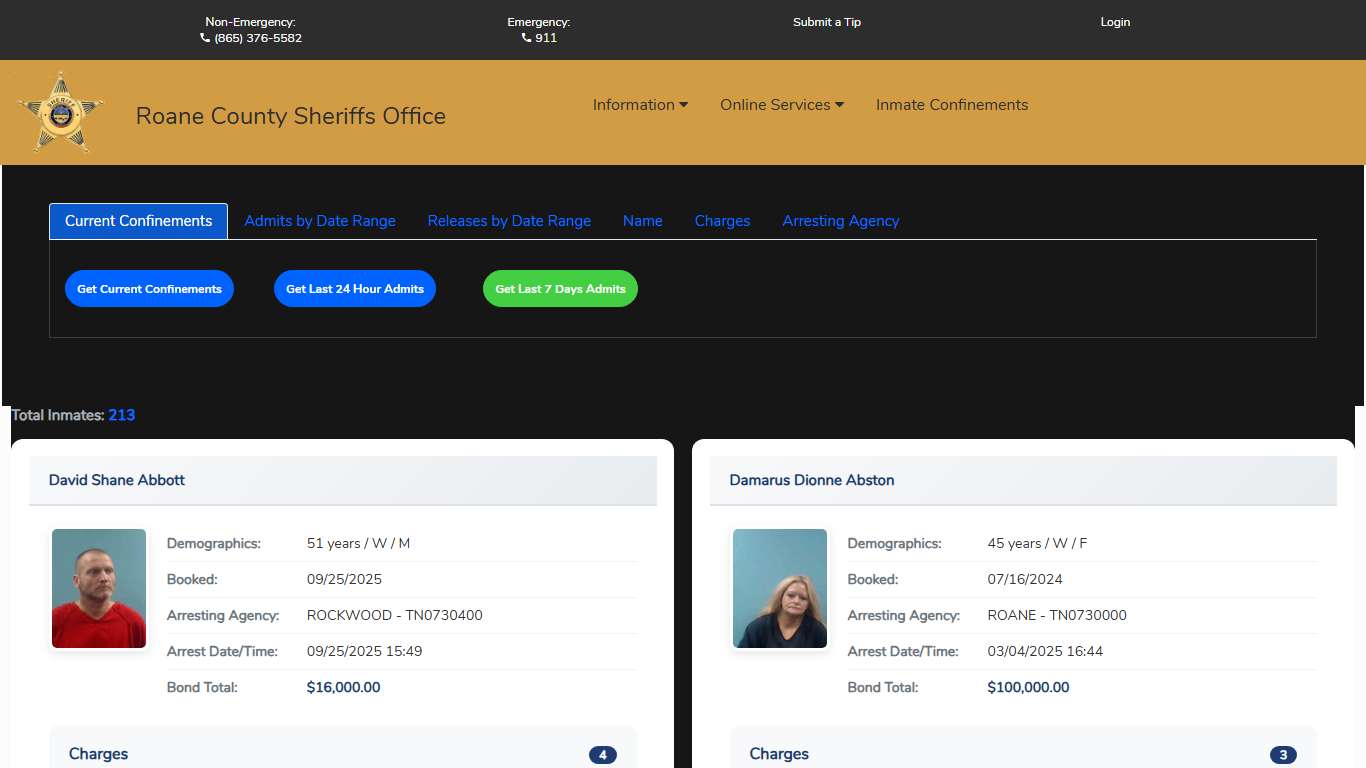Open the Login page
This screenshot has height=768, width=1366.
pos(1114,22)
